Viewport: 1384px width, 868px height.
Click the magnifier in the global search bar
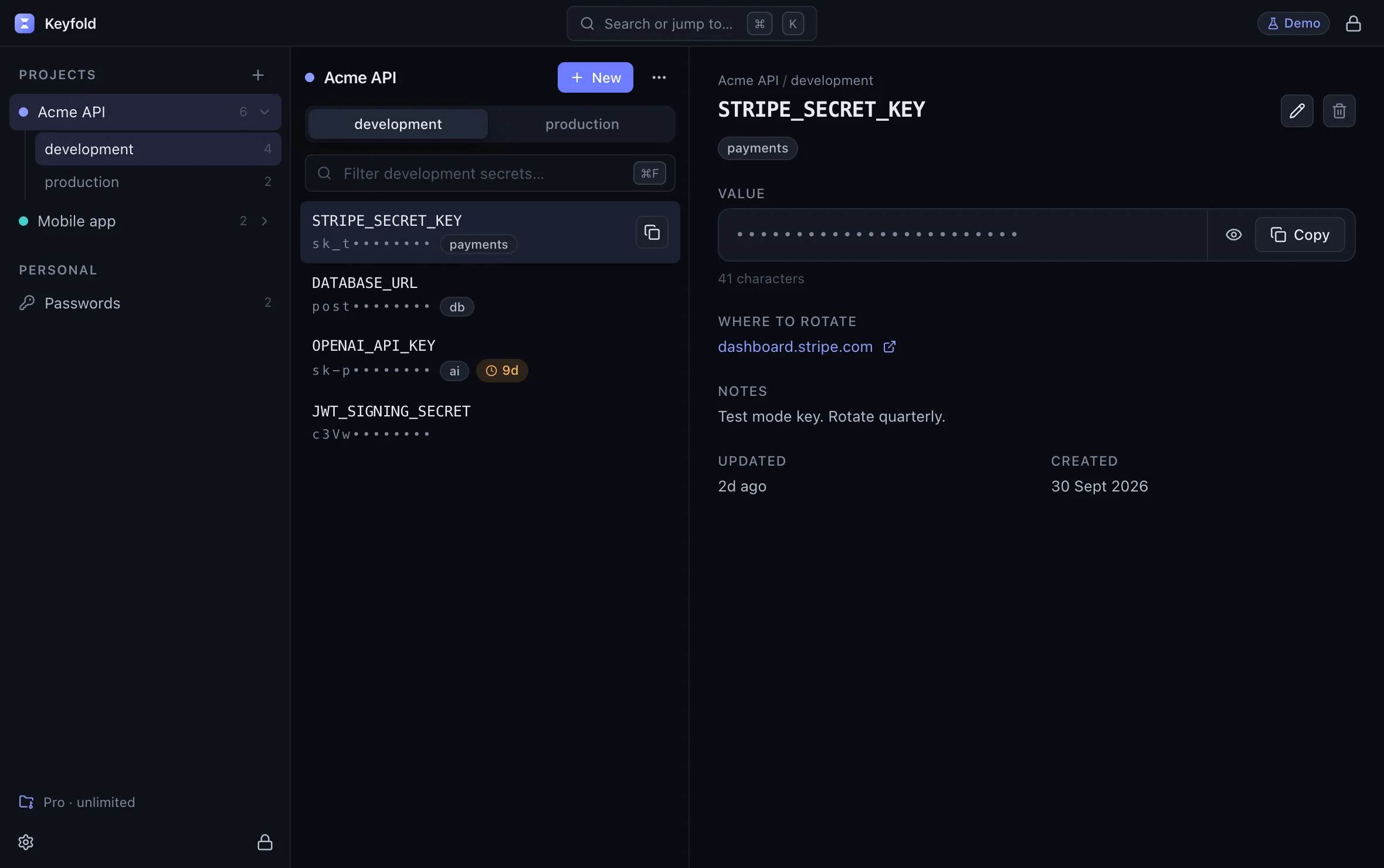[x=587, y=23]
